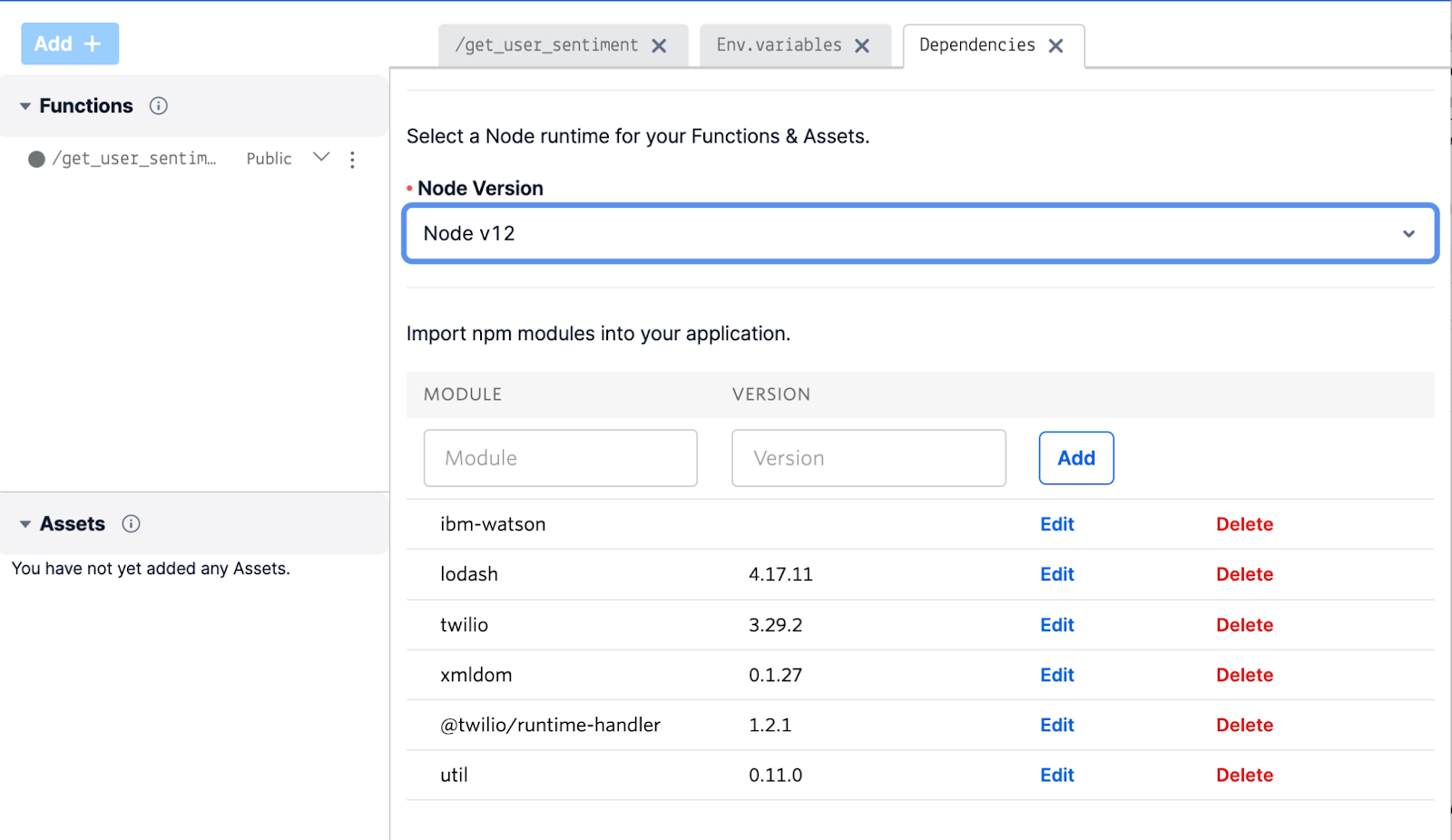Edit the xmldom module
The width and height of the screenshot is (1452, 840).
(x=1057, y=675)
